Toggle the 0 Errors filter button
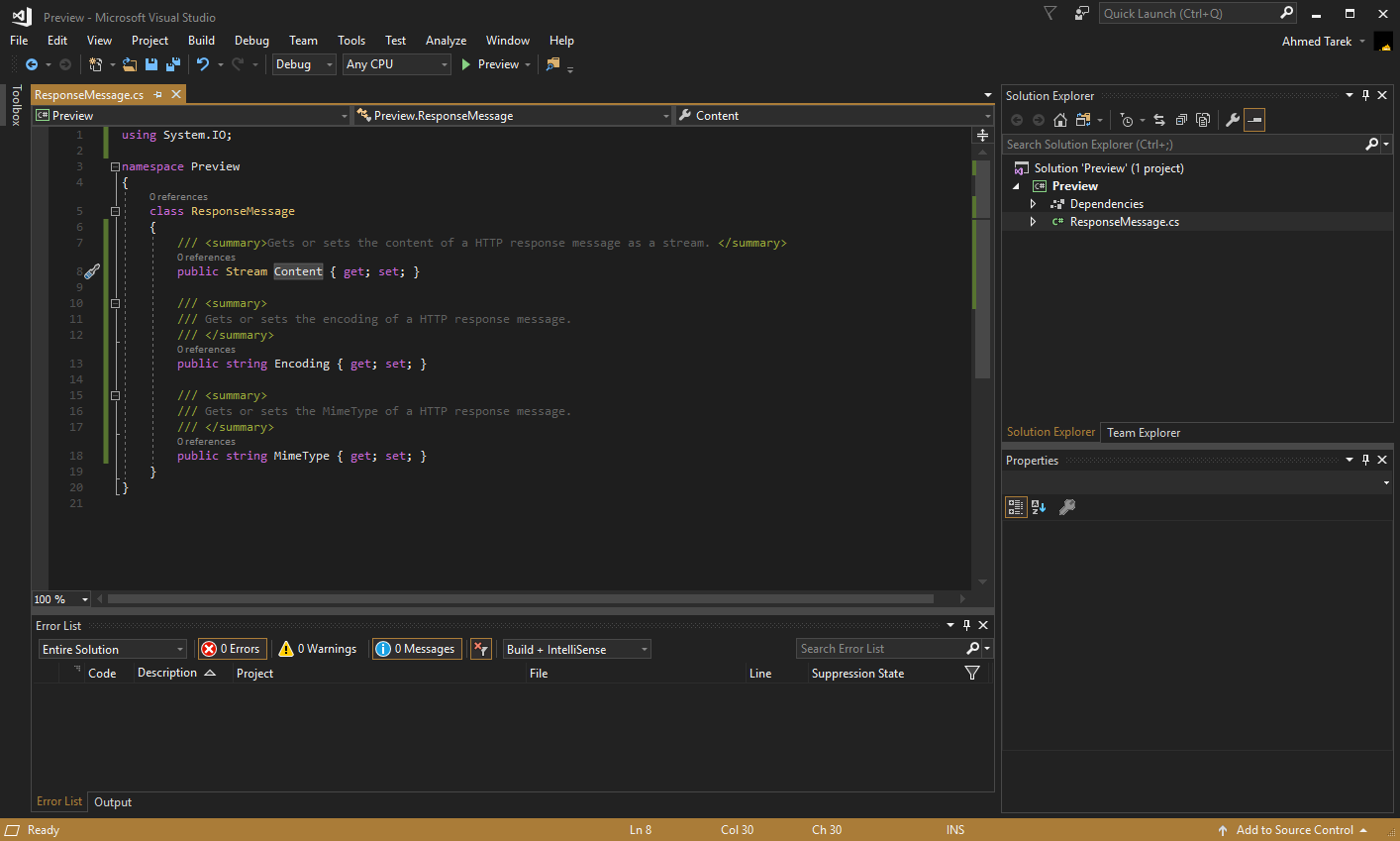This screenshot has width=1400, height=841. point(232,649)
